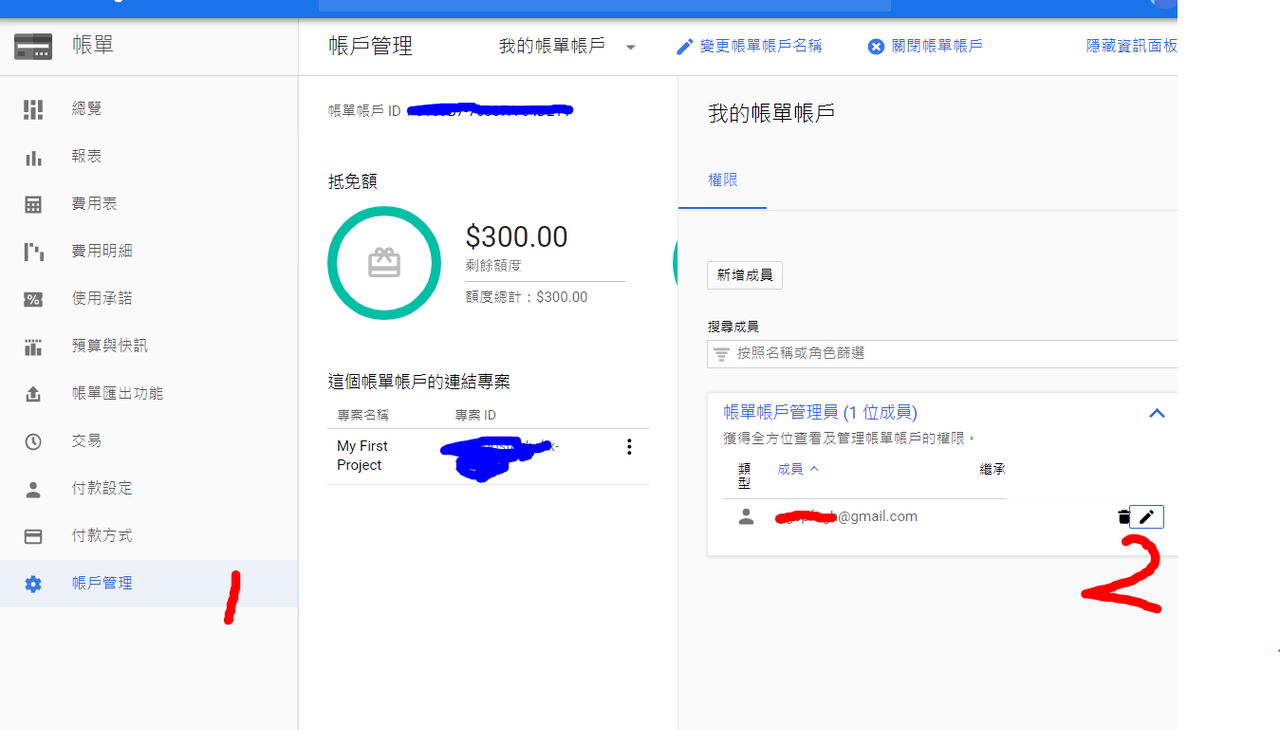Switch to the 權限 tab
The width and height of the screenshot is (1280, 730).
click(x=723, y=180)
